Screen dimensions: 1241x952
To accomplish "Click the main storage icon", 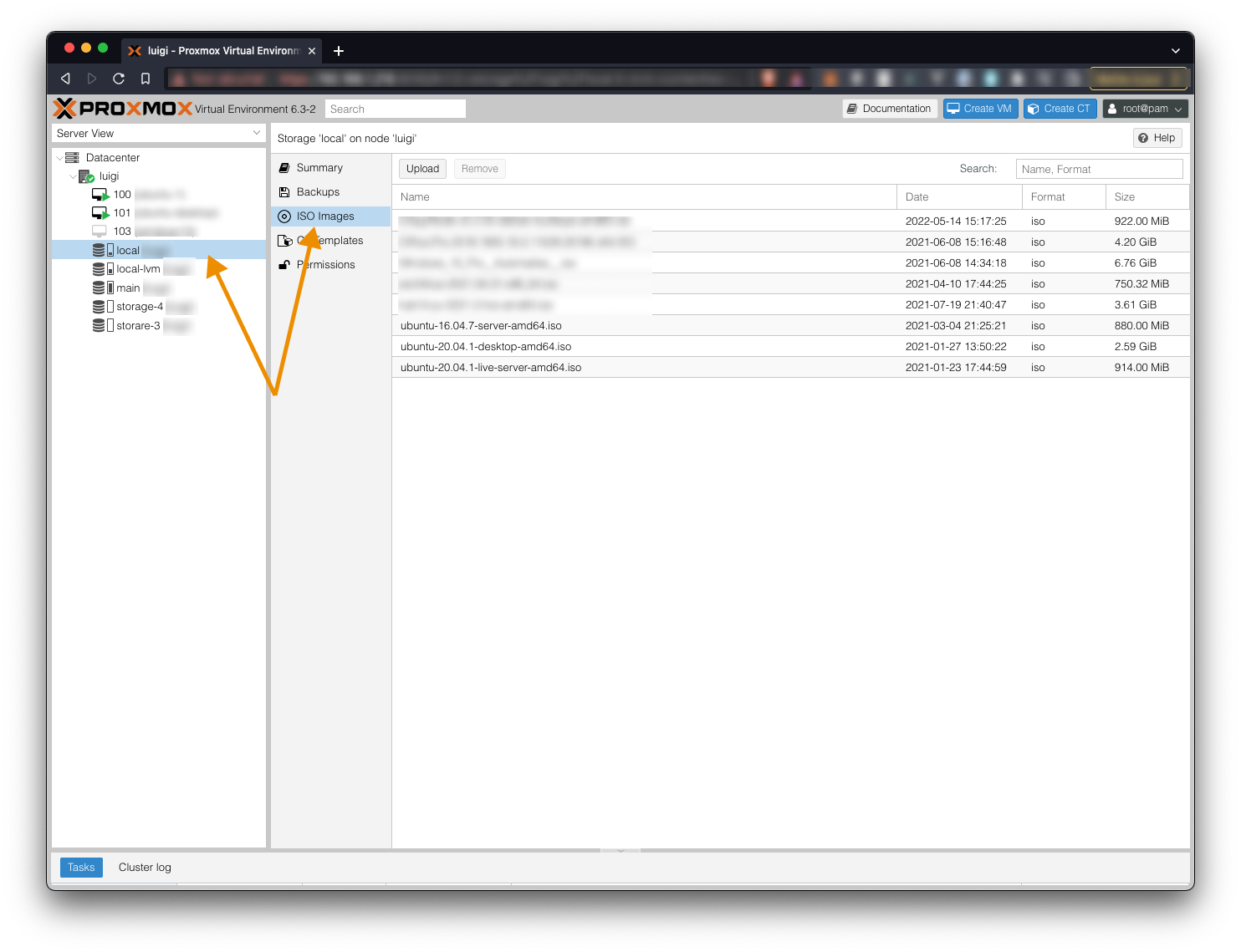I will pyautogui.click(x=103, y=288).
